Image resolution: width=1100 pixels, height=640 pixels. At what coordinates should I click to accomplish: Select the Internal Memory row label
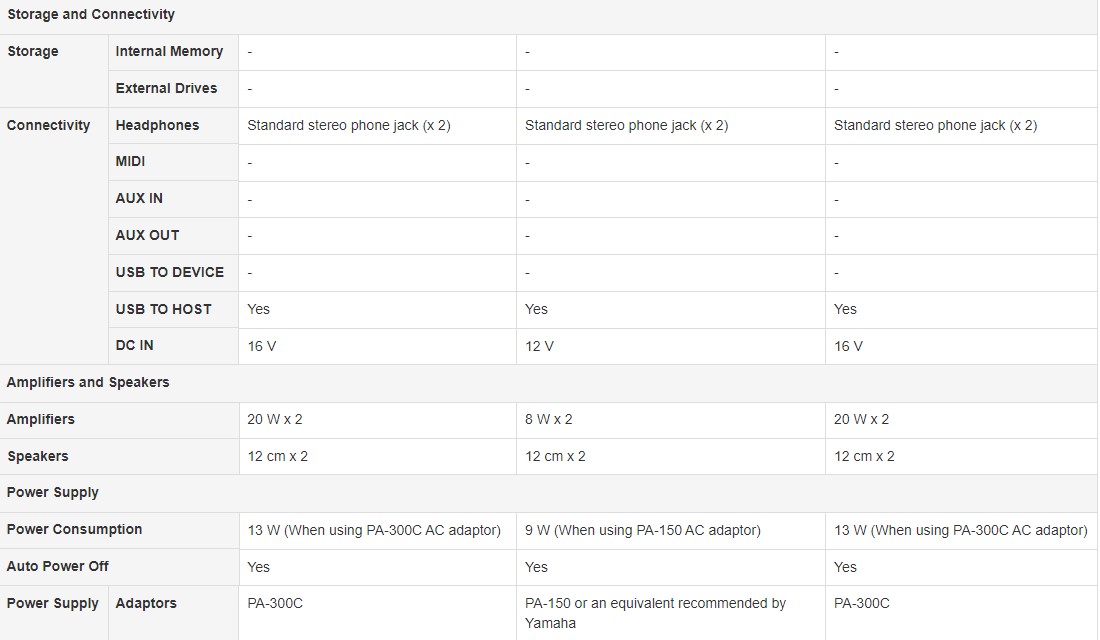pos(169,51)
